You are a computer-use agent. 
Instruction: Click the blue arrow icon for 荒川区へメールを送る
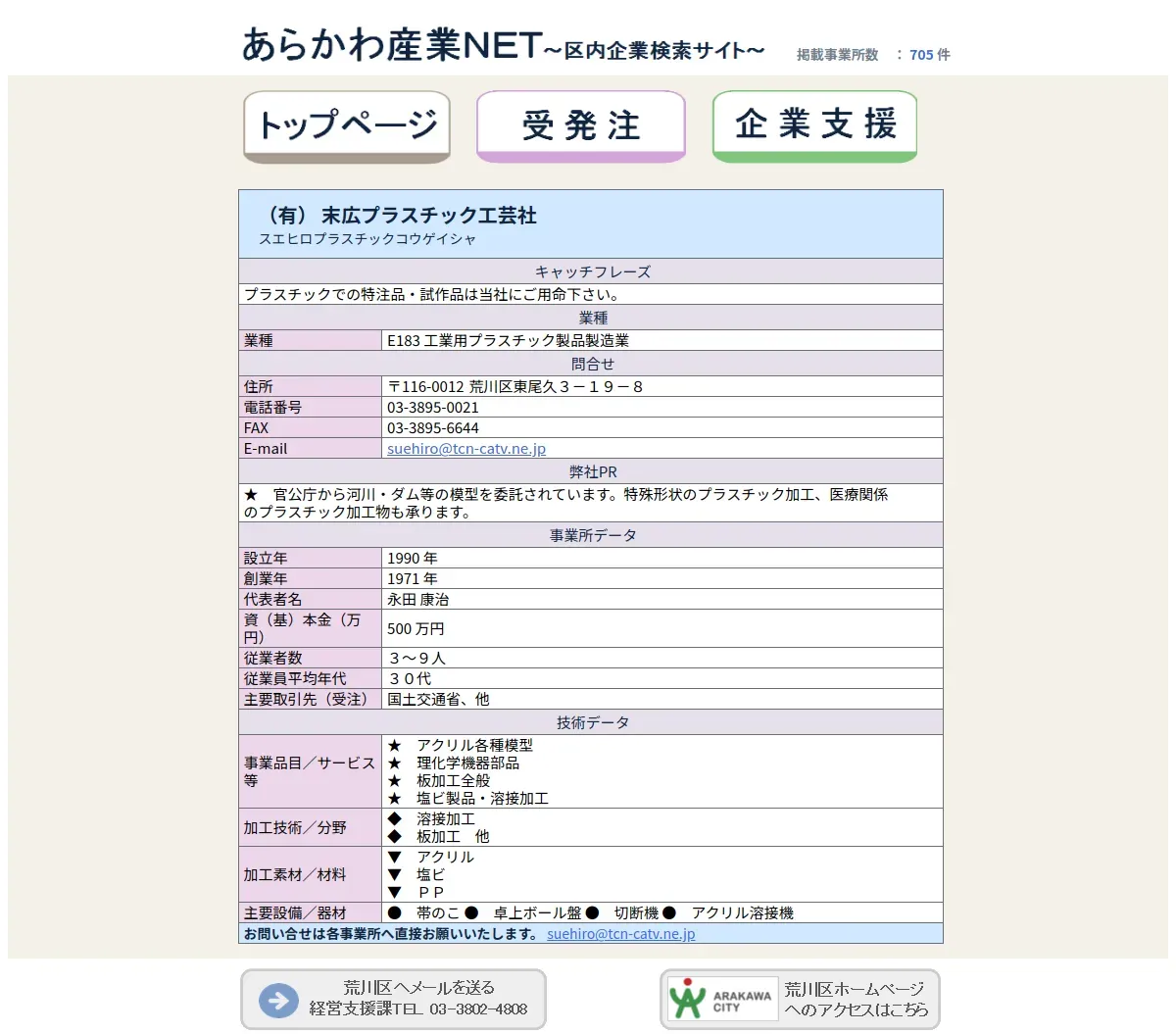tap(278, 1001)
